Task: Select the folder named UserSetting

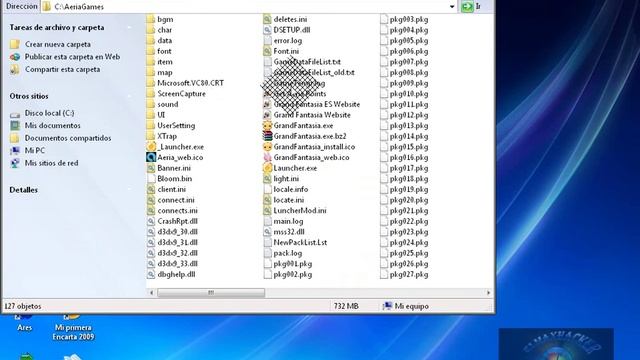Action: (x=176, y=125)
